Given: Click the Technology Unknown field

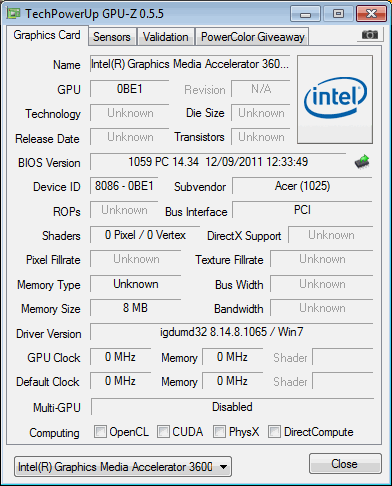Looking at the screenshot, I should pos(129,113).
